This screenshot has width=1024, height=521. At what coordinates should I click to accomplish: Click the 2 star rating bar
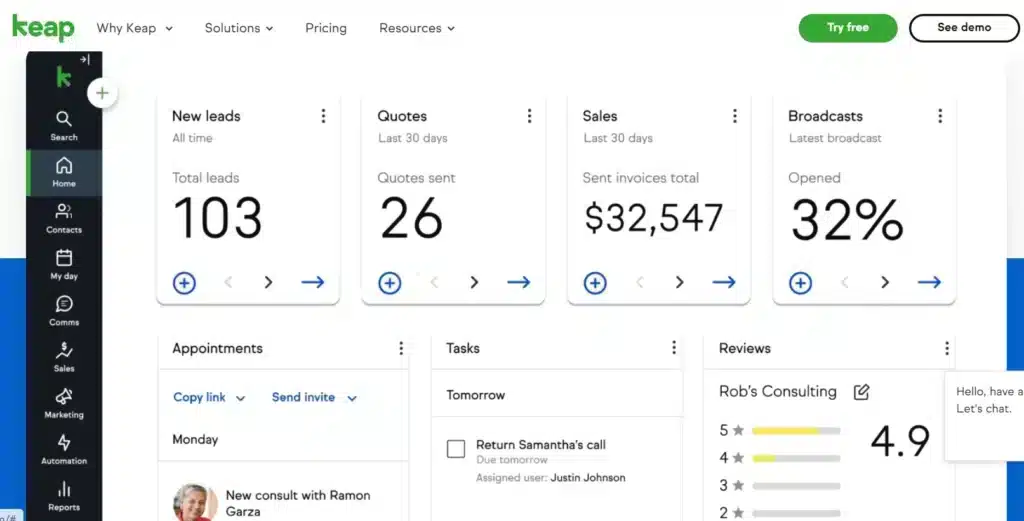(x=796, y=513)
